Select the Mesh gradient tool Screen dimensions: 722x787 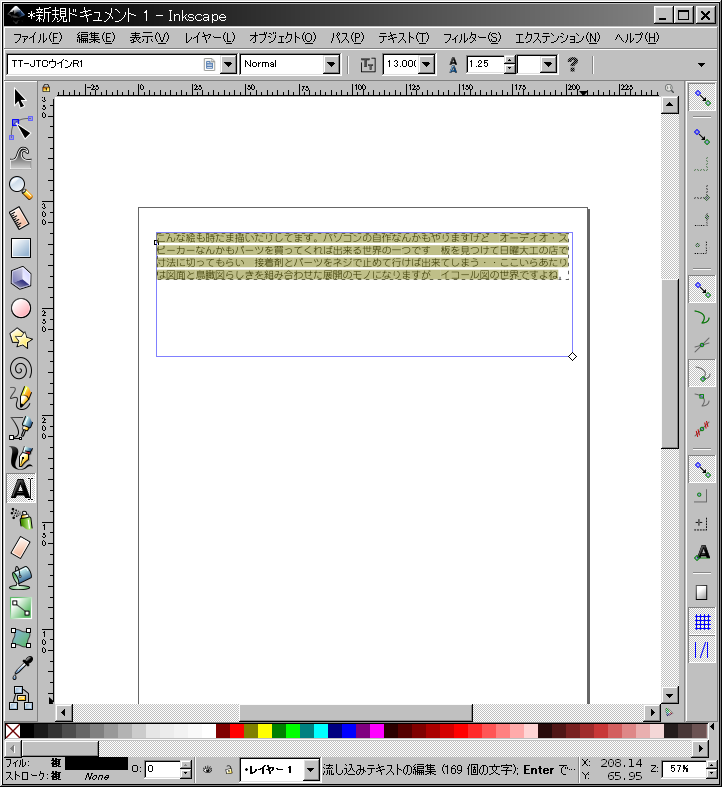click(x=20, y=638)
